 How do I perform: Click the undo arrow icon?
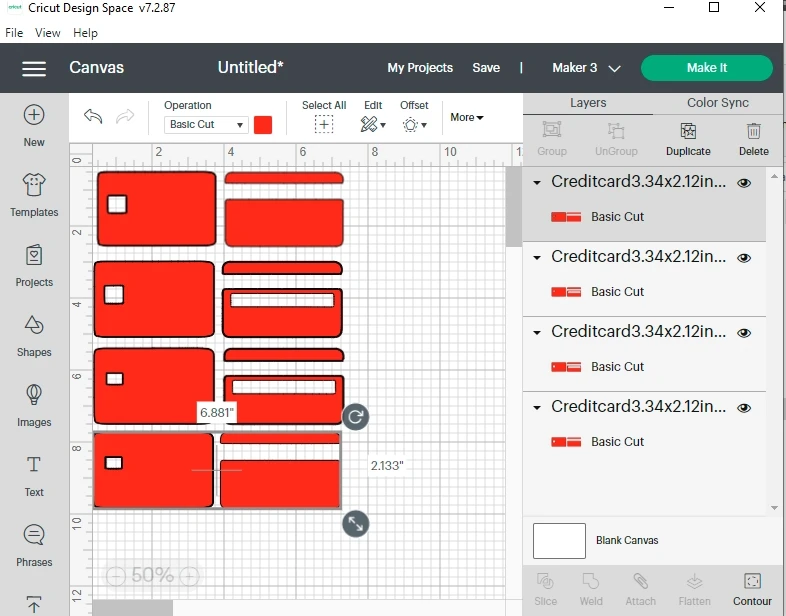93,117
